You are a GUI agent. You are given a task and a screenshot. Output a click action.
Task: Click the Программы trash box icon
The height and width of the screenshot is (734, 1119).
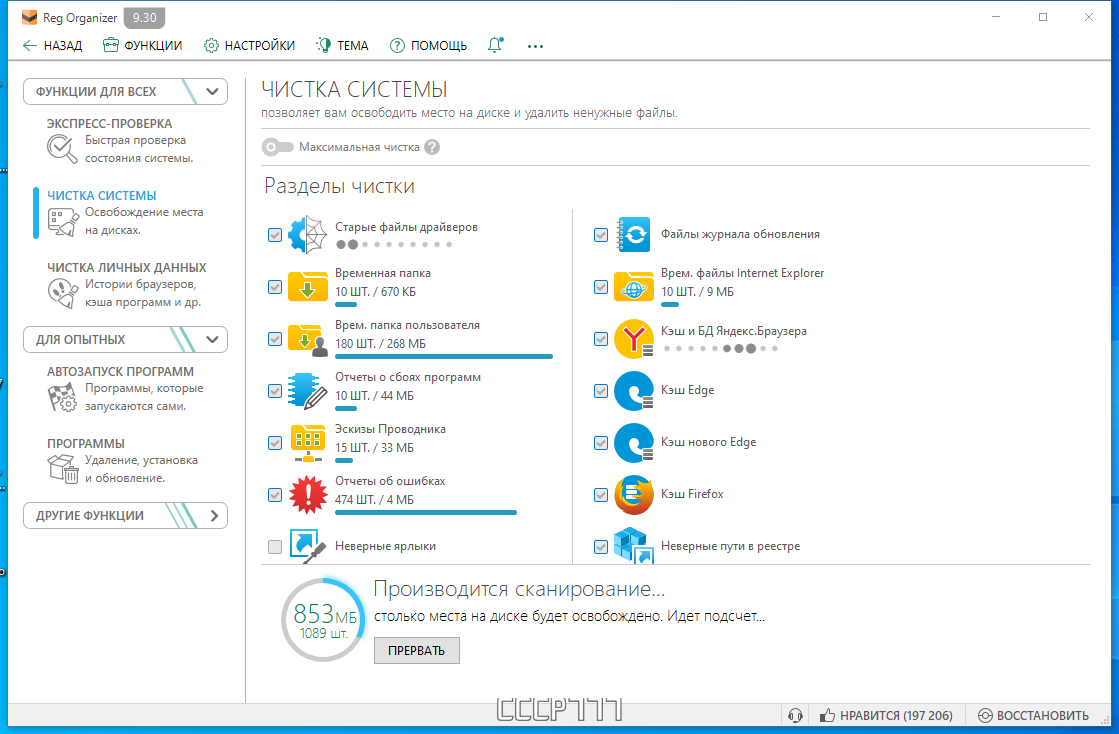(x=63, y=469)
